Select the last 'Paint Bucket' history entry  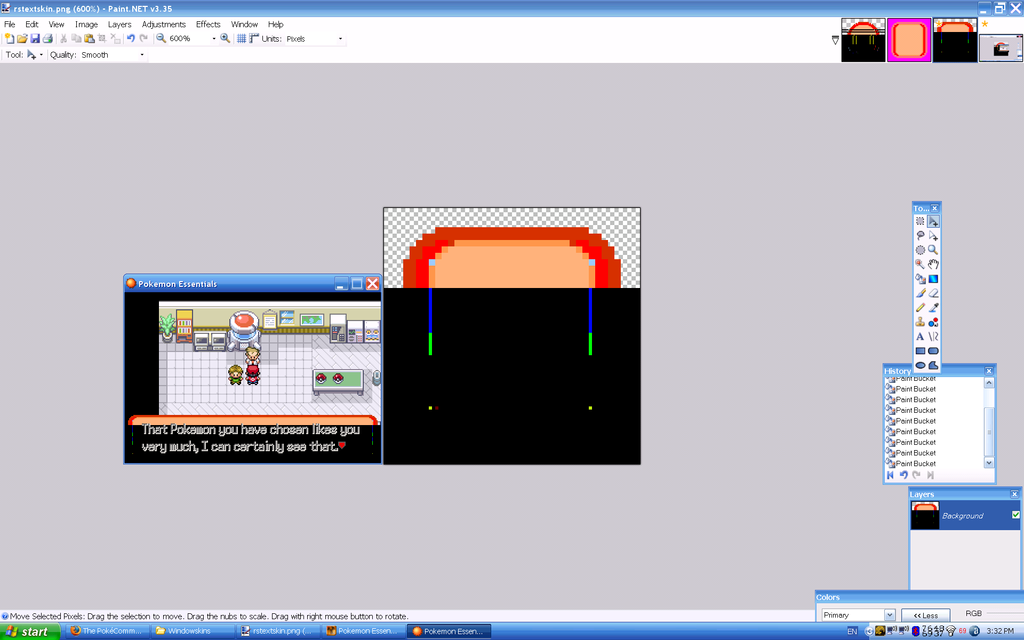[x=916, y=464]
